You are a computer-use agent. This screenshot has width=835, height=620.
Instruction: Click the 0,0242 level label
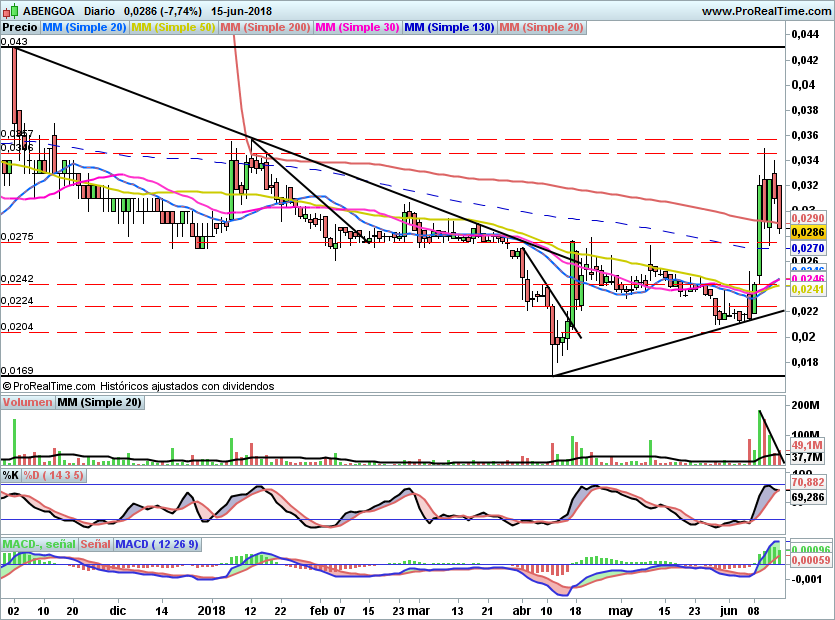coord(17,279)
